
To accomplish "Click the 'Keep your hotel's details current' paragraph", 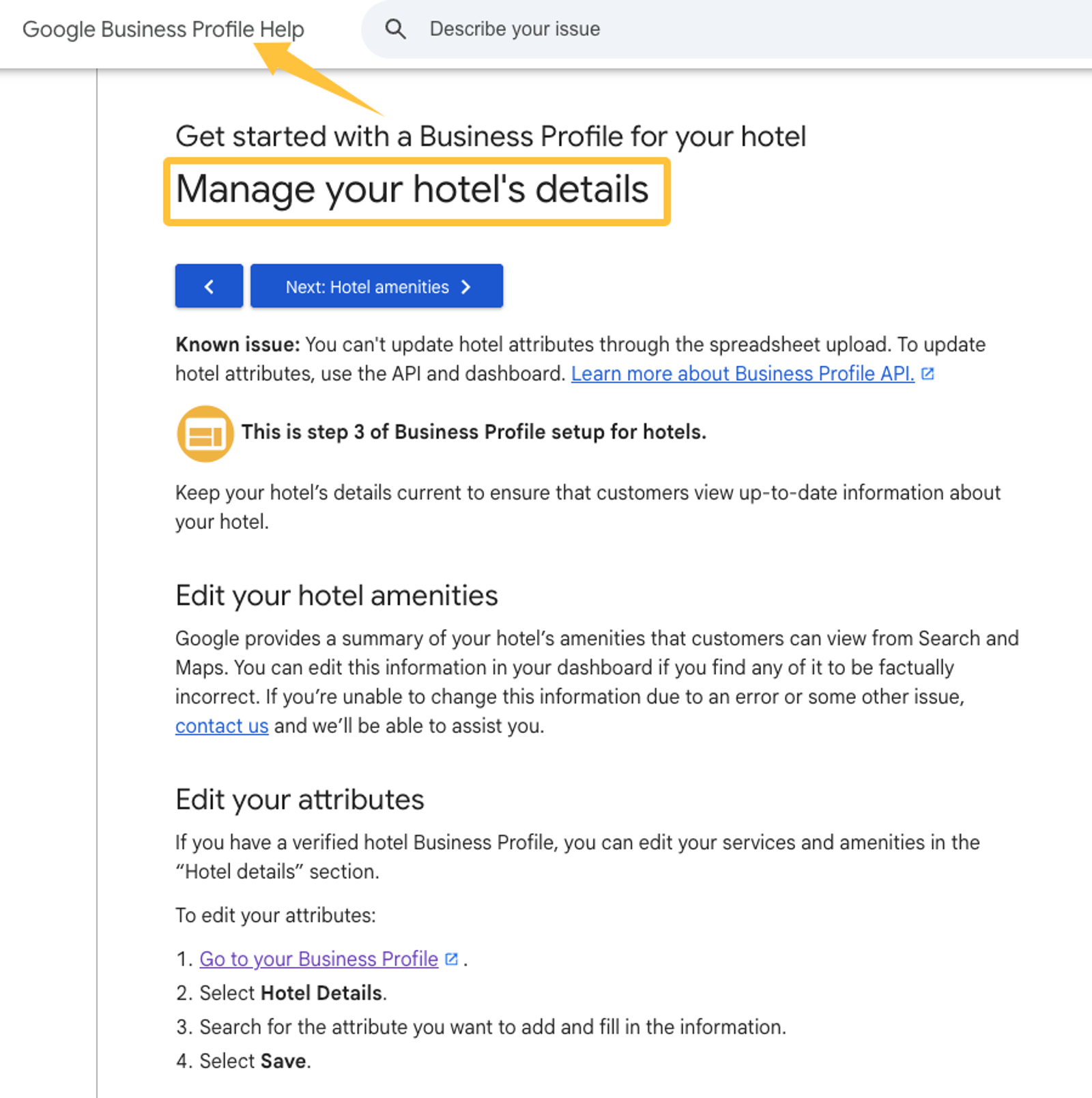I will pyautogui.click(x=588, y=507).
